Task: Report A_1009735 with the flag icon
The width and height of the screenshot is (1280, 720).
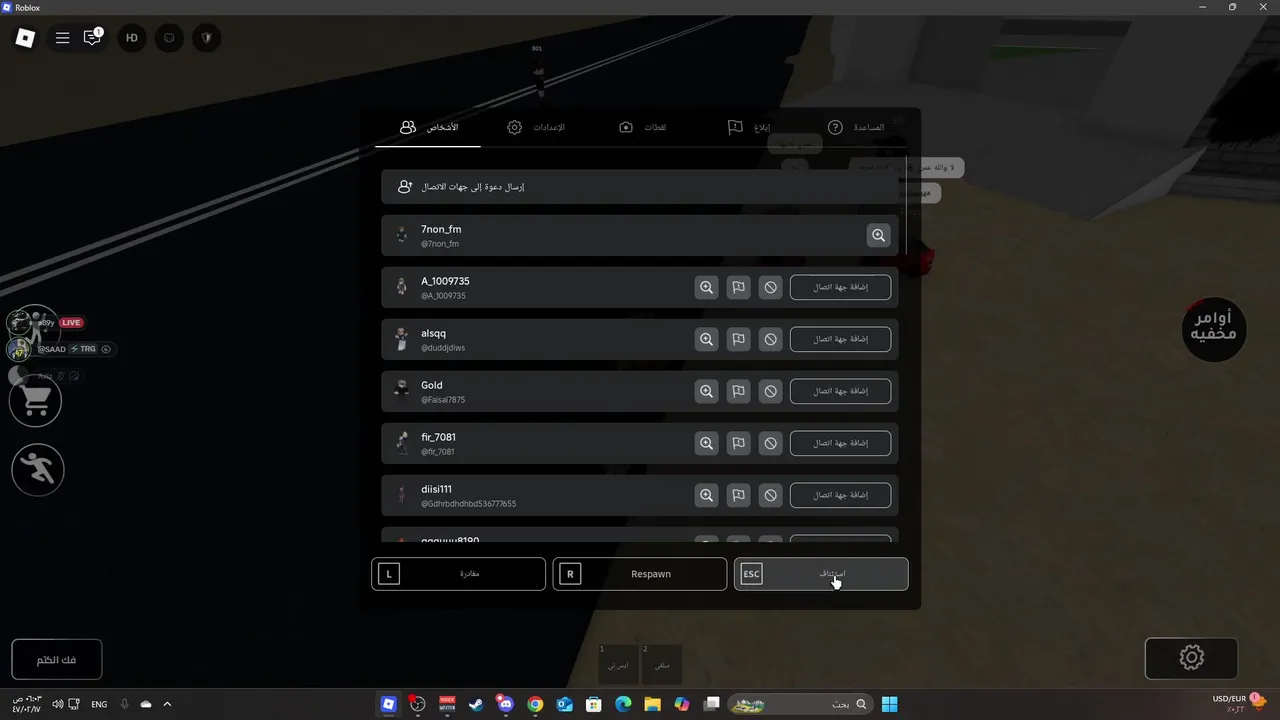Action: [x=738, y=287]
